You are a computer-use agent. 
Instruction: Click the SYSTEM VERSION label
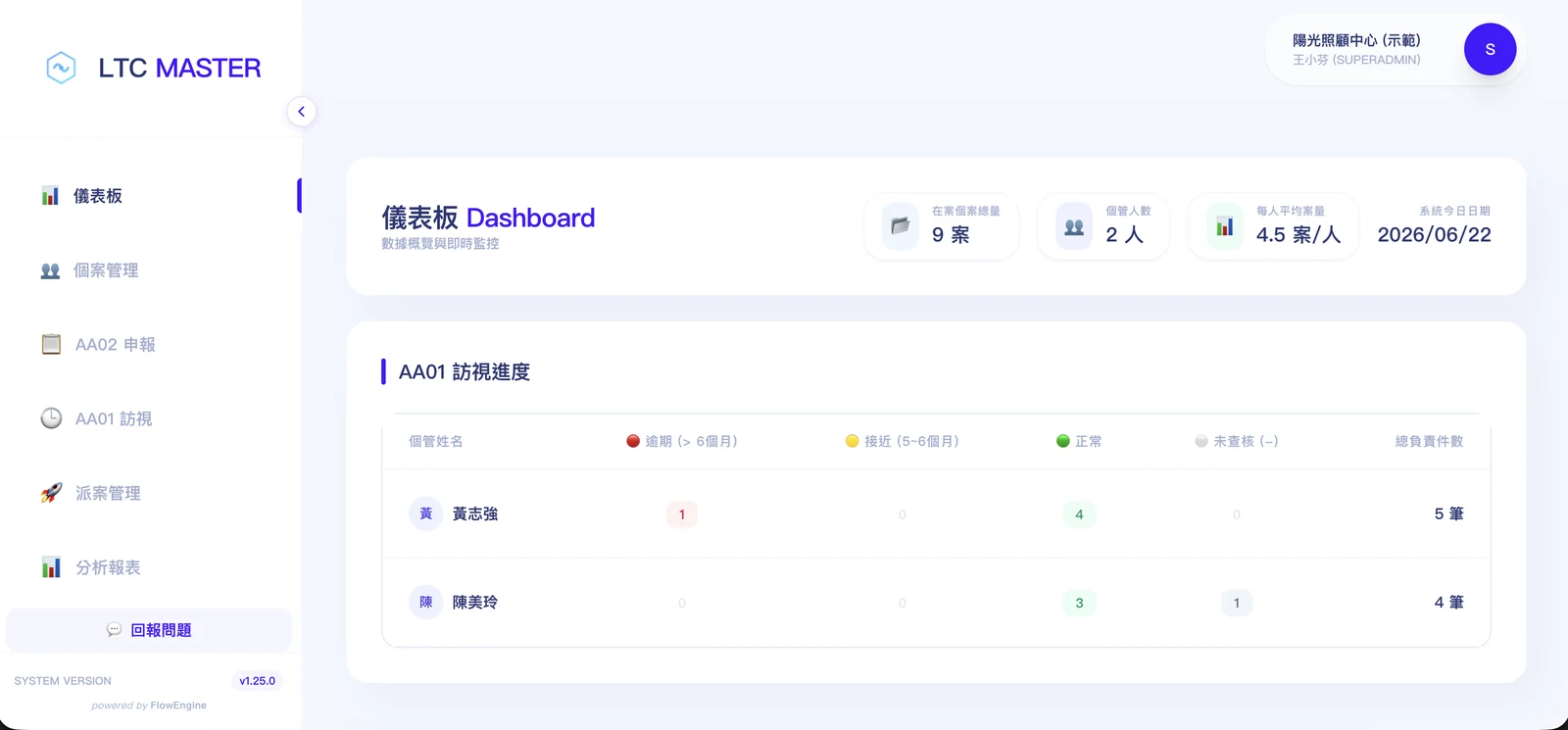coord(63,681)
